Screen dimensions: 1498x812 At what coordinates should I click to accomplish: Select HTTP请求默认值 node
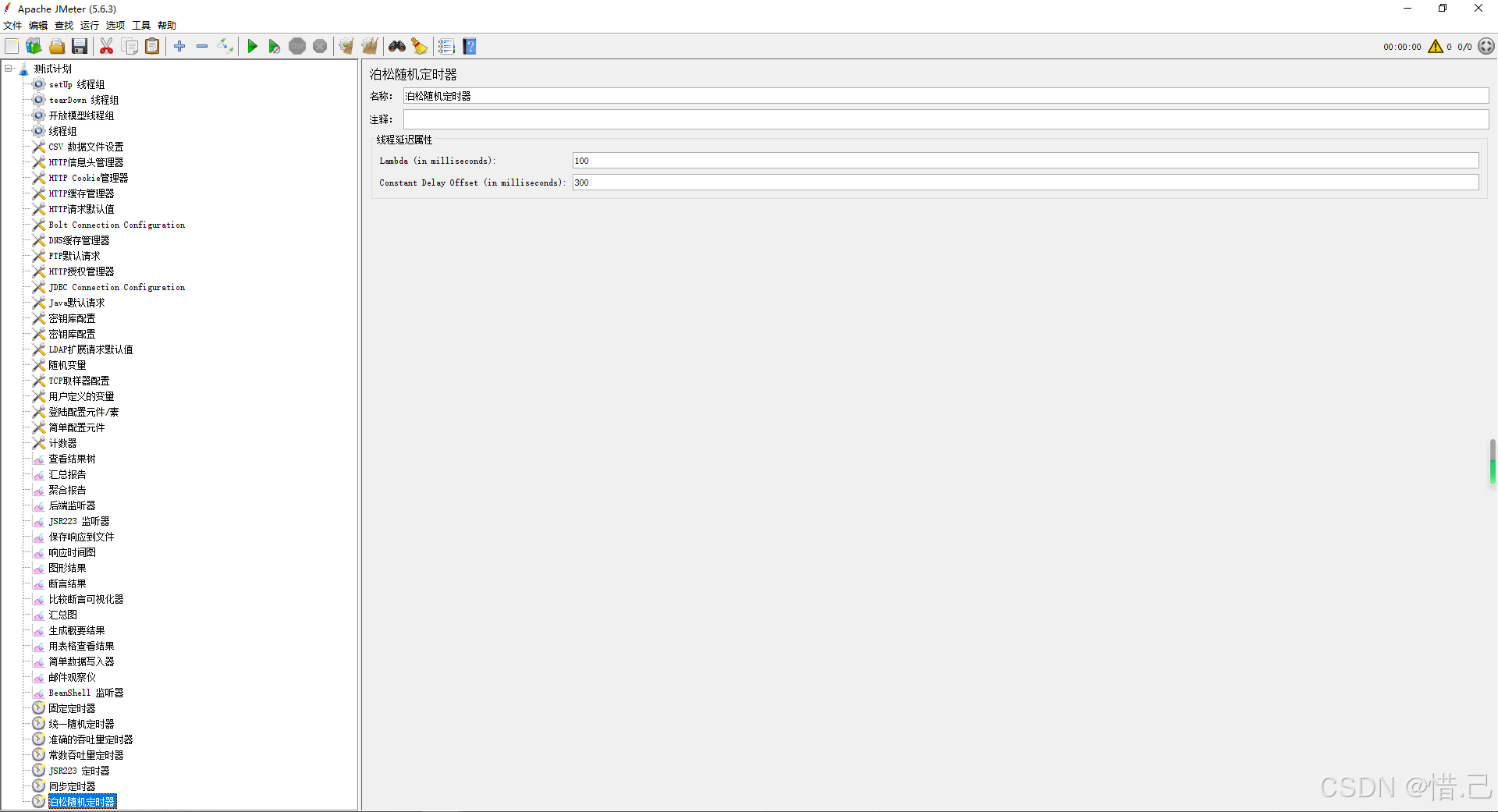click(81, 209)
